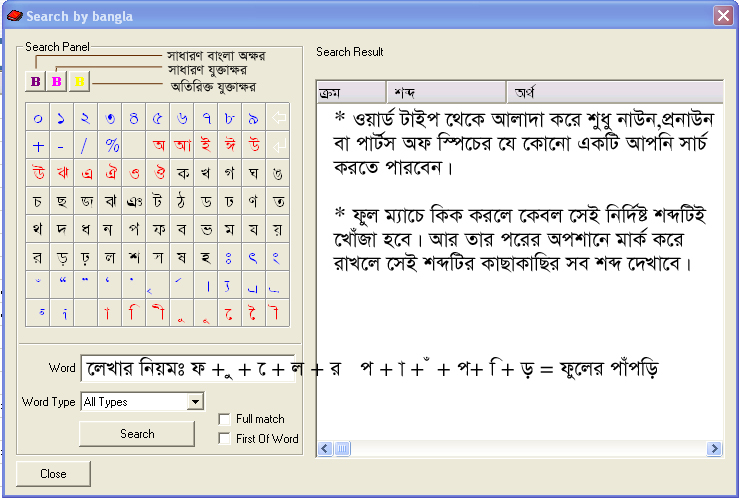Click the Search button
This screenshot has width=739, height=498.
(137, 433)
